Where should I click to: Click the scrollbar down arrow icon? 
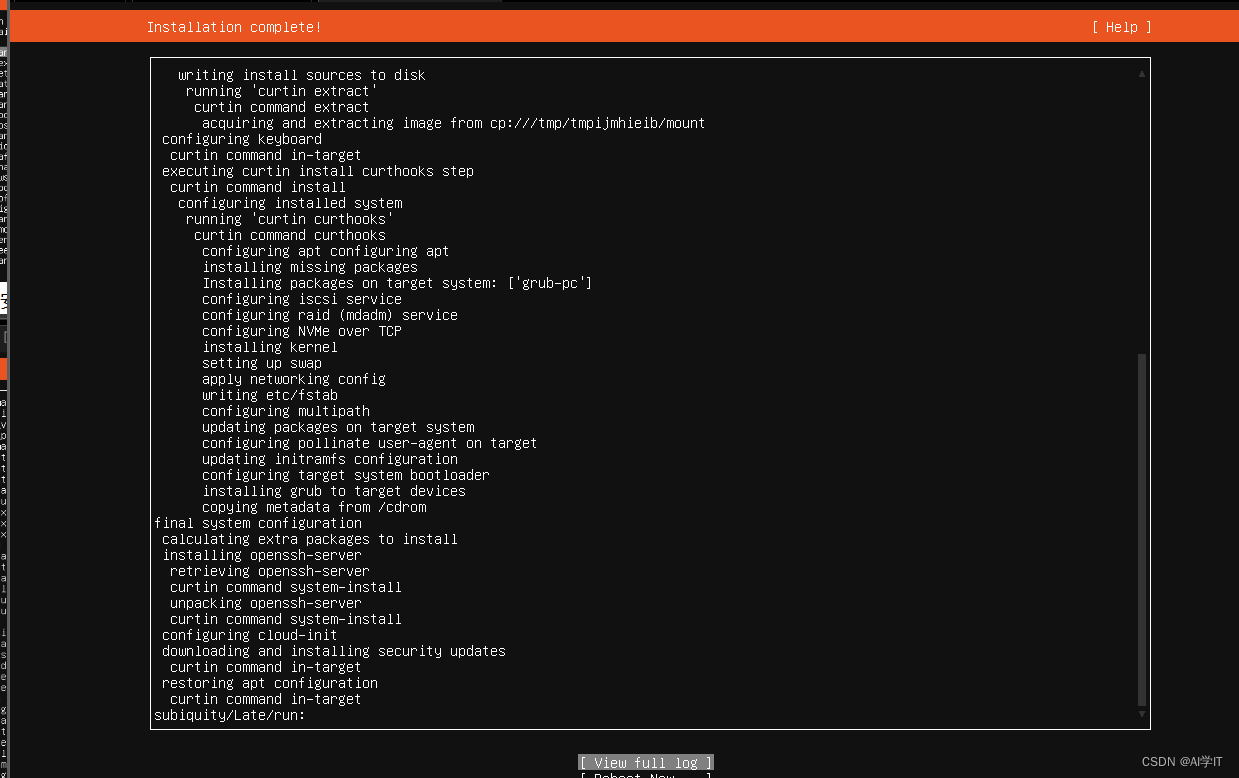[x=1139, y=713]
